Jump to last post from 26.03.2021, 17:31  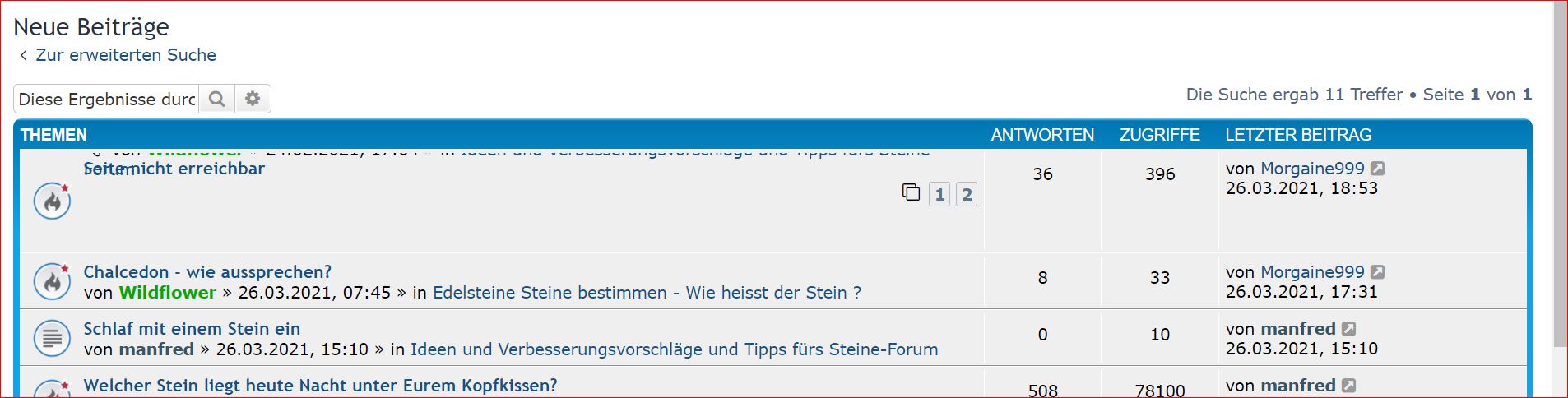tap(1378, 272)
